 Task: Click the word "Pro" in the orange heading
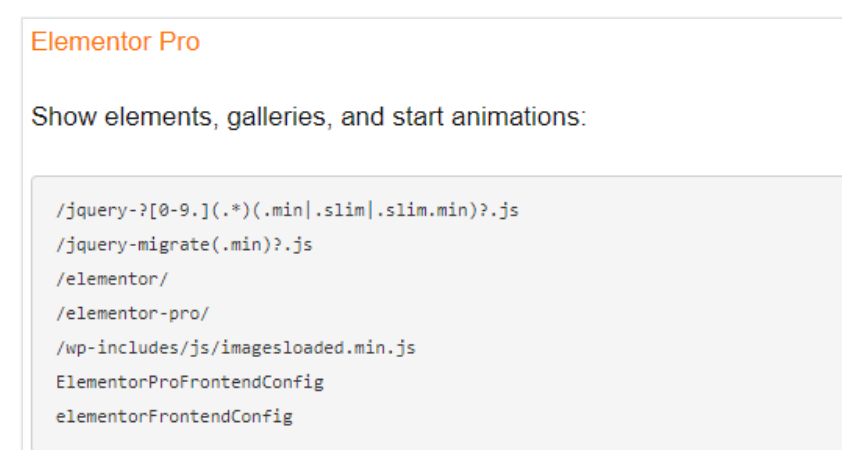[x=180, y=42]
